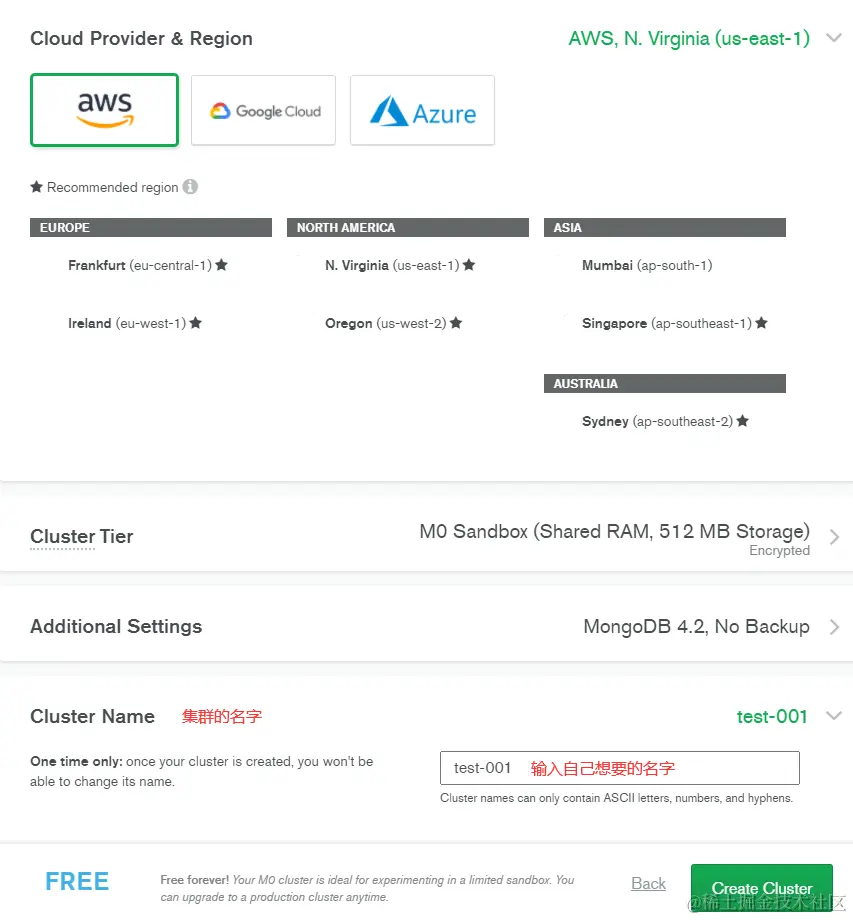Open the Recommended region info icon
The width and height of the screenshot is (853, 920).
190,187
